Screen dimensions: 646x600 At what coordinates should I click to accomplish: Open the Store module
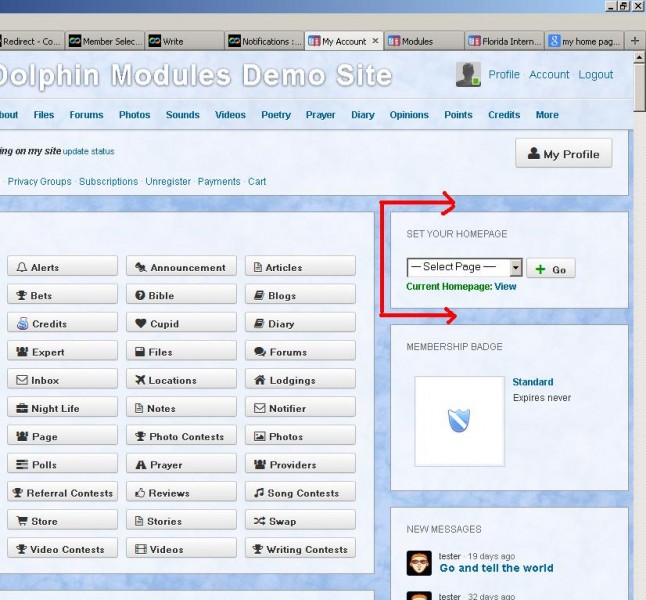point(62,521)
